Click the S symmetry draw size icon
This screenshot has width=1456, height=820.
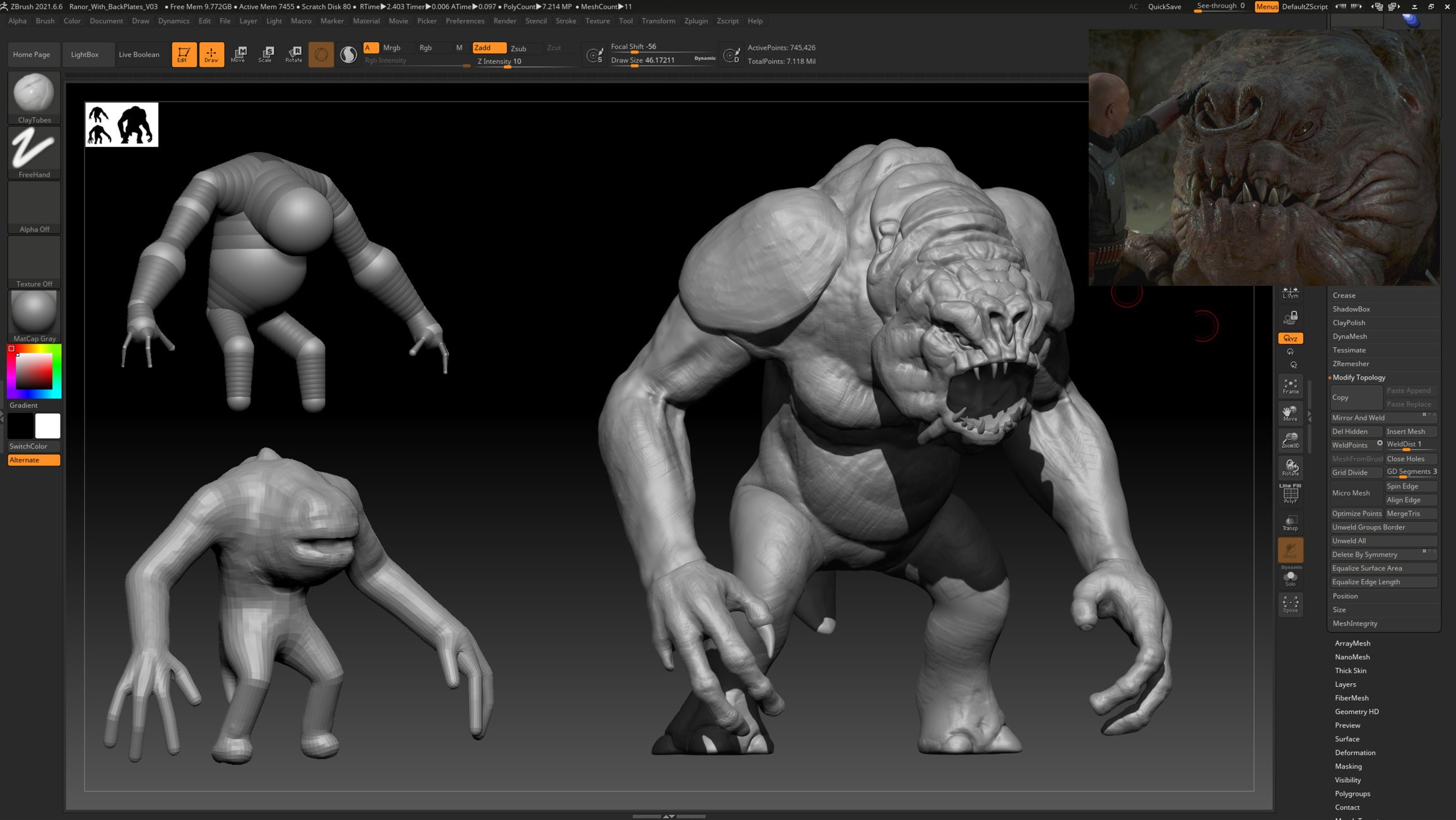(x=594, y=56)
